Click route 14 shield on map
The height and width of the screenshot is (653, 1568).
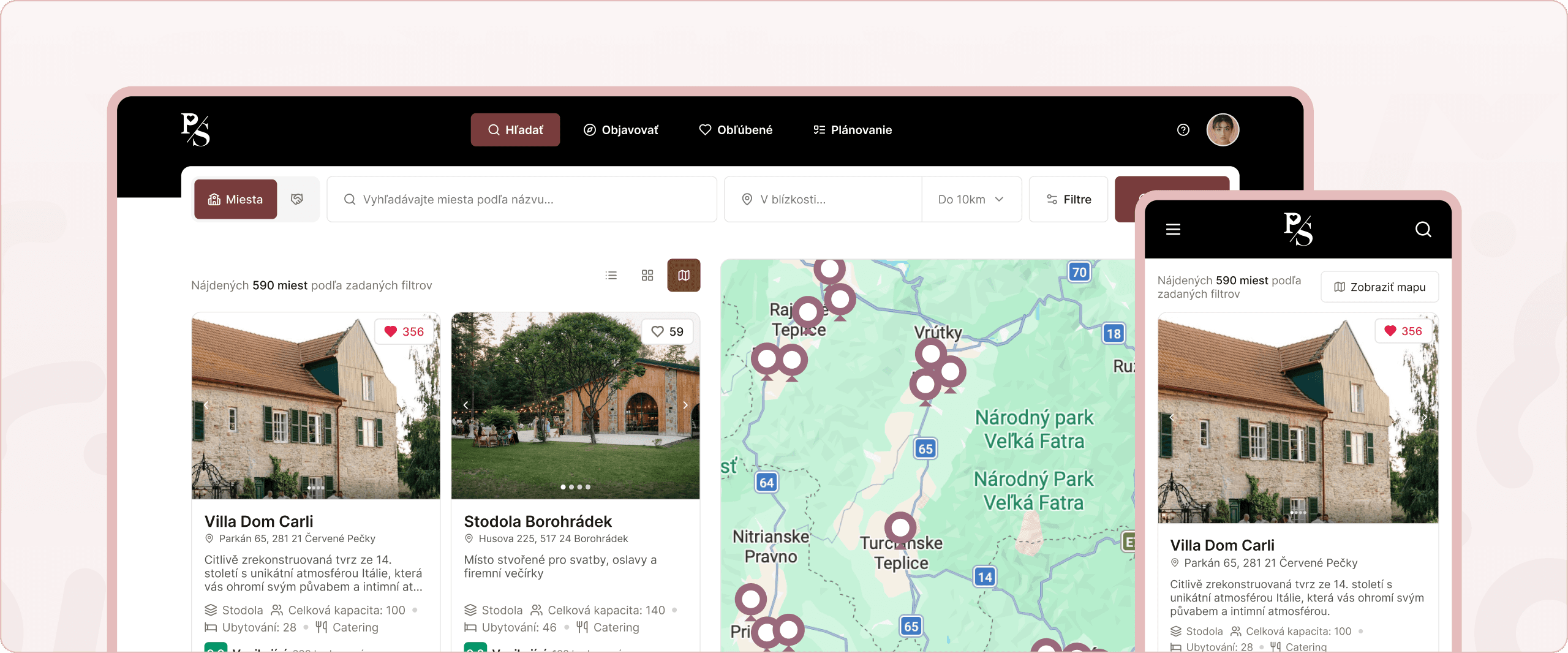(x=984, y=576)
